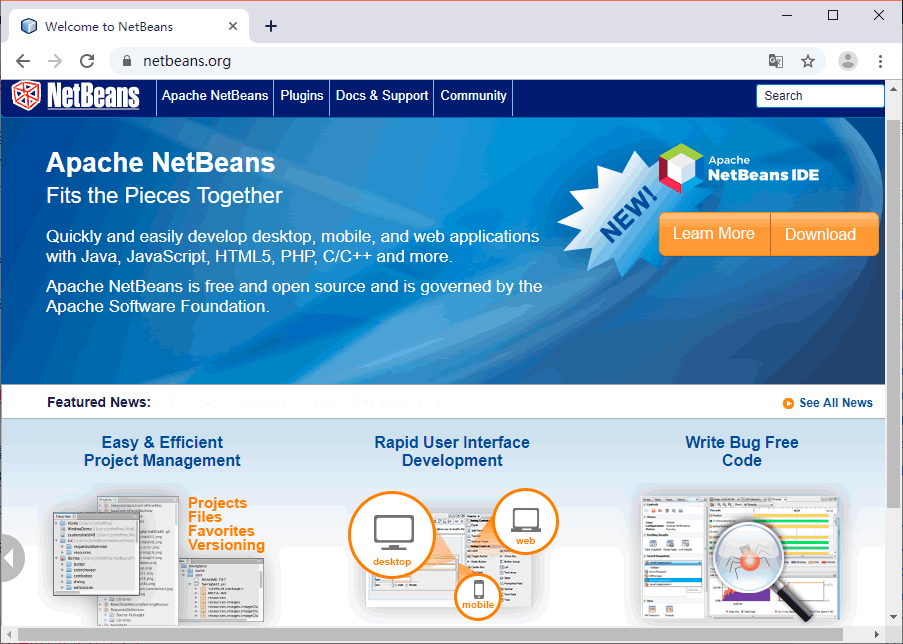
Task: Click the web development icon
Action: click(525, 521)
